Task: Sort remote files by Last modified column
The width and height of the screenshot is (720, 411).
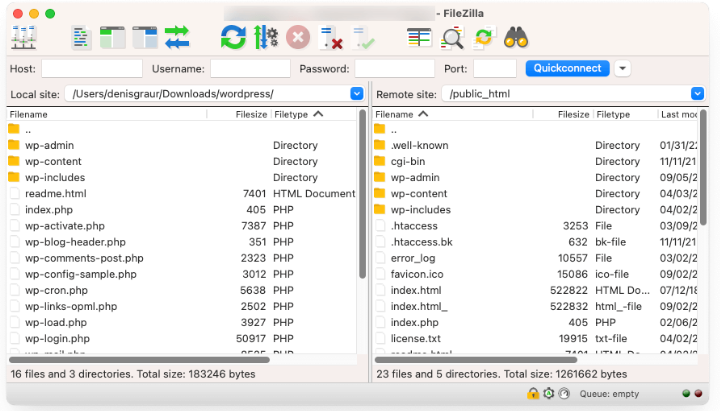Action: point(679,114)
